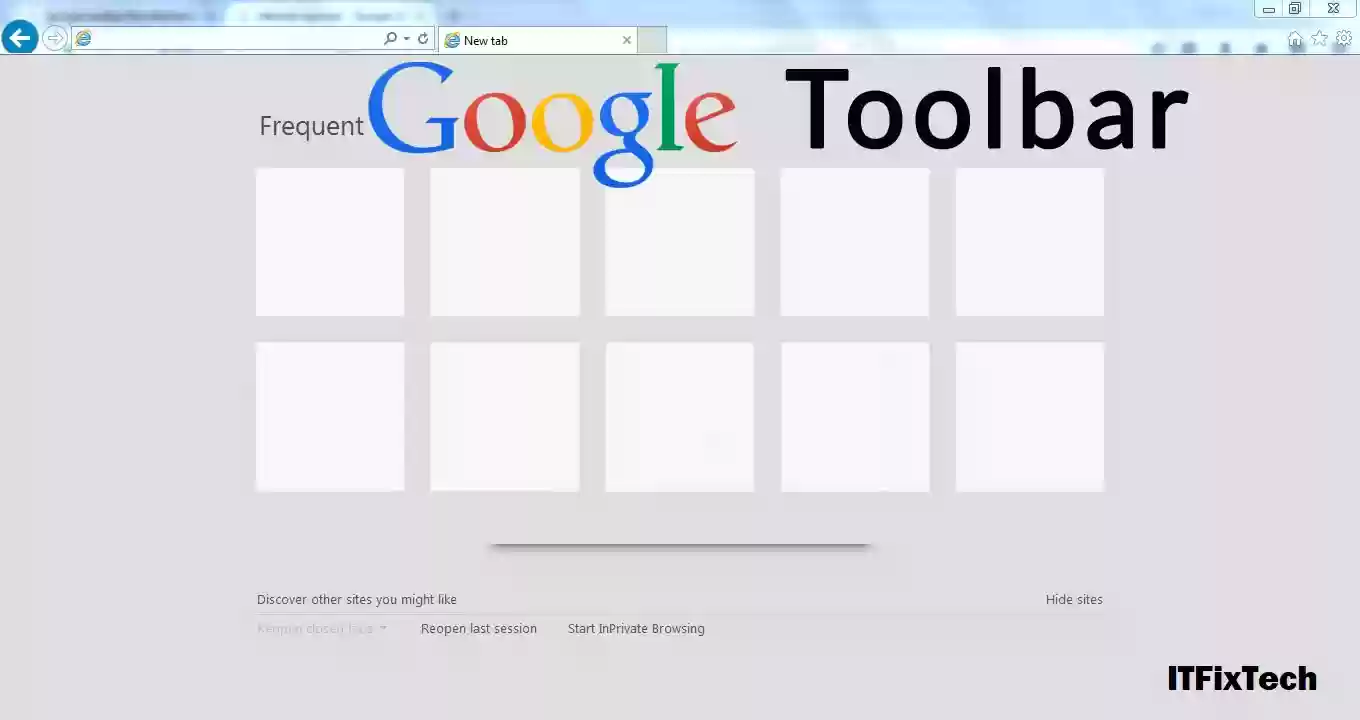Click the search magnifier in address bar
1360x720 pixels.
pos(390,39)
